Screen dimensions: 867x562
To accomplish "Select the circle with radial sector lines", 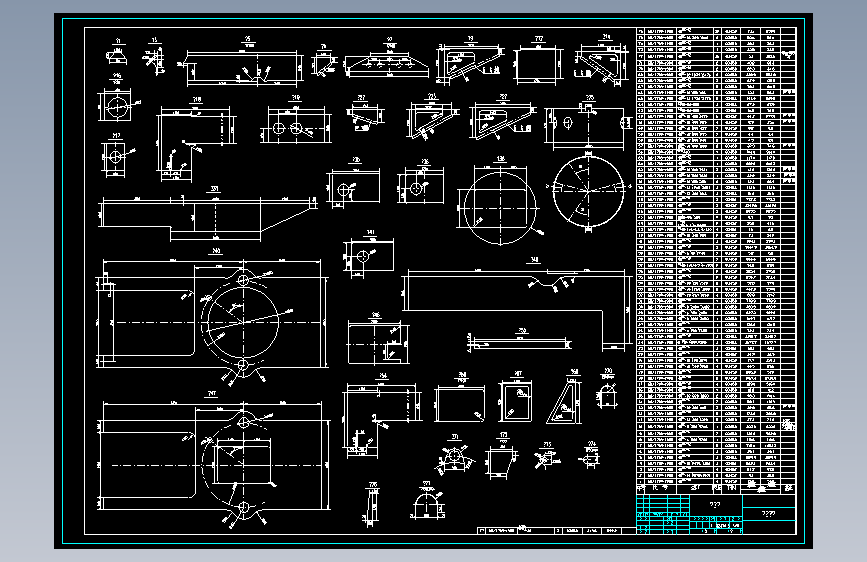I will tap(588, 191).
